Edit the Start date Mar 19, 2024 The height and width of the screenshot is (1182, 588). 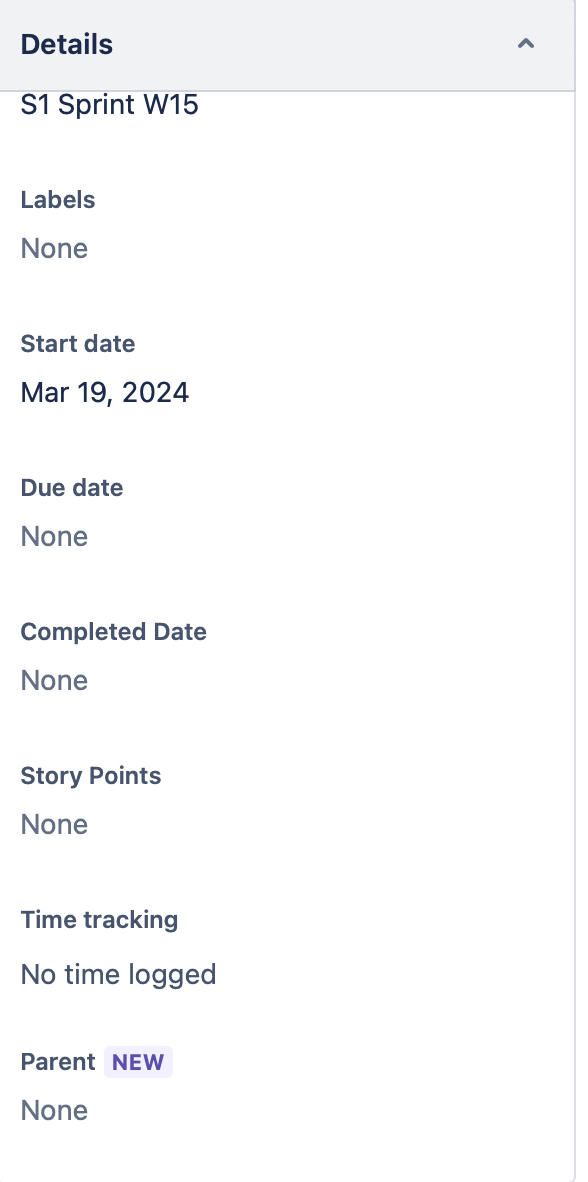point(105,392)
